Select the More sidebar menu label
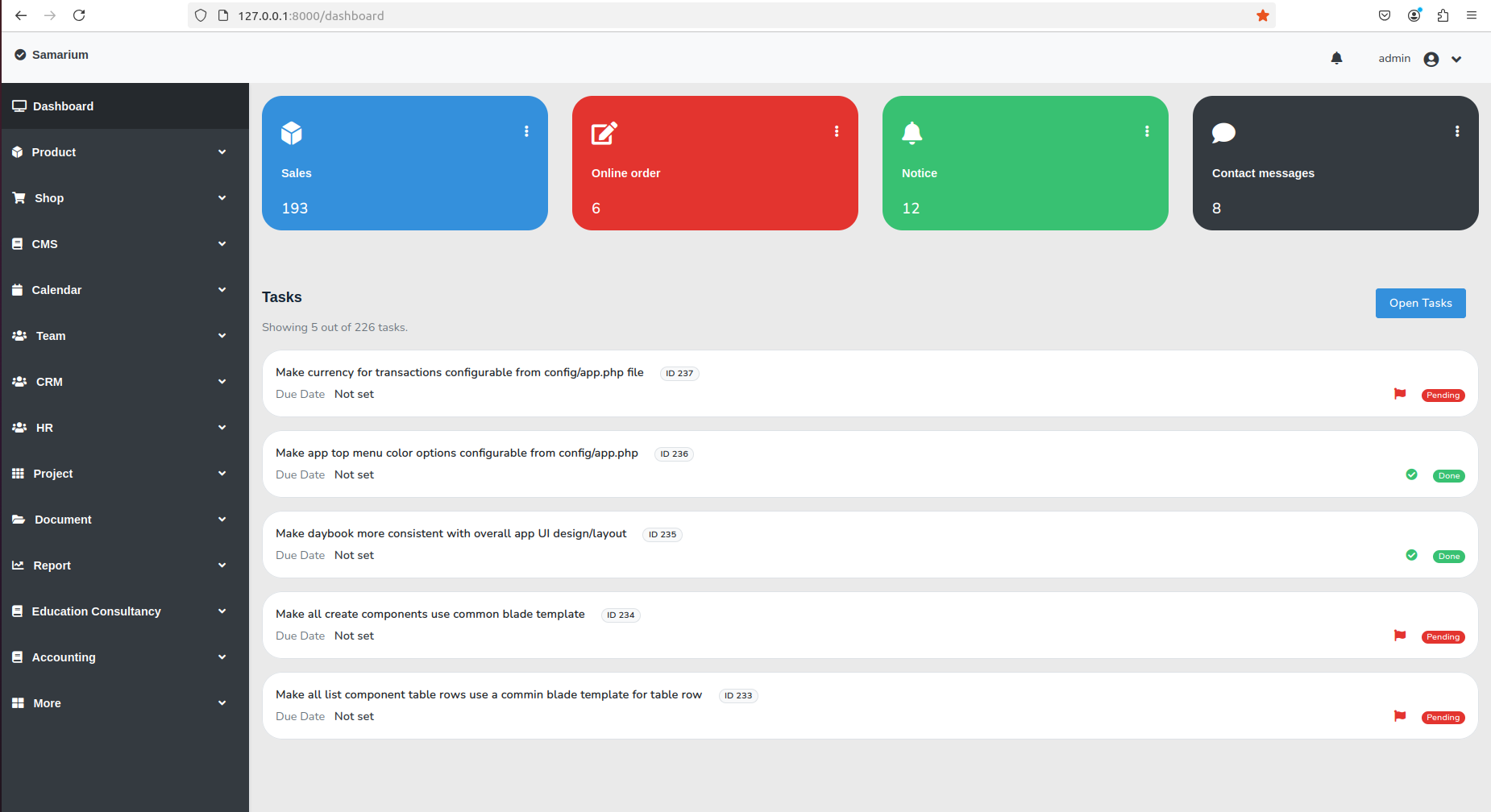1491x812 pixels. (47, 703)
